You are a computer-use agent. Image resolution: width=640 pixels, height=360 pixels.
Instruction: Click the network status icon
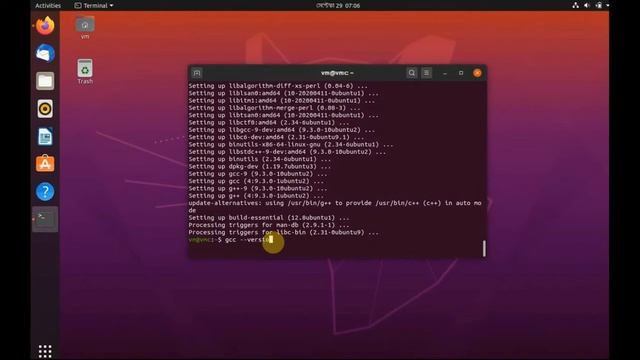point(576,5)
